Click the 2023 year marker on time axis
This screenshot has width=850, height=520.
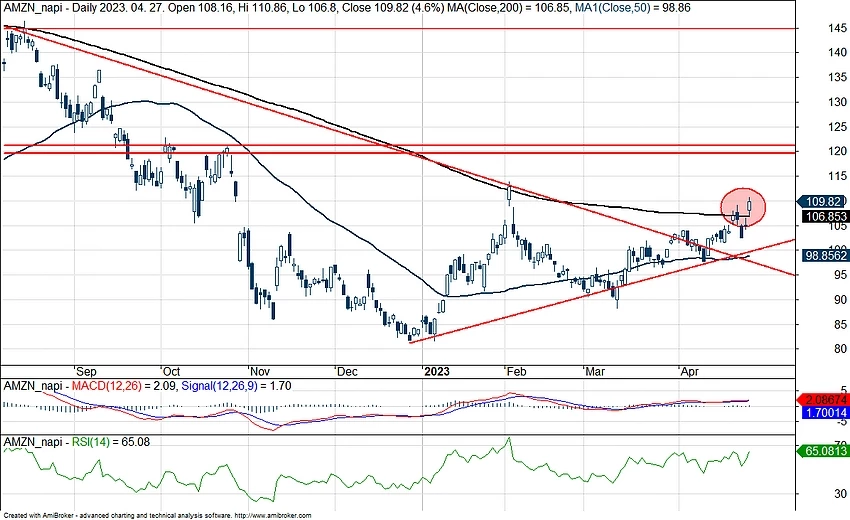[x=436, y=370]
